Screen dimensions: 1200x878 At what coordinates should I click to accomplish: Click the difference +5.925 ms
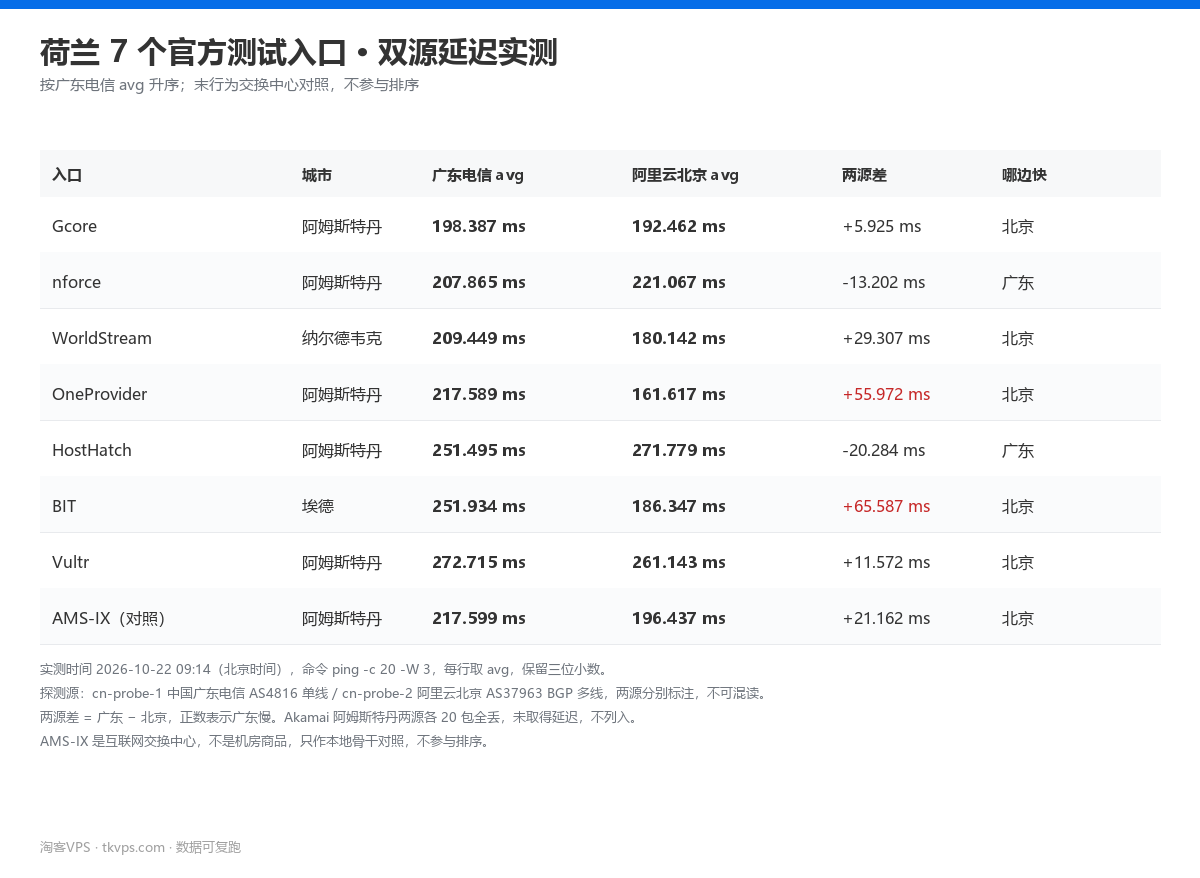coord(882,226)
